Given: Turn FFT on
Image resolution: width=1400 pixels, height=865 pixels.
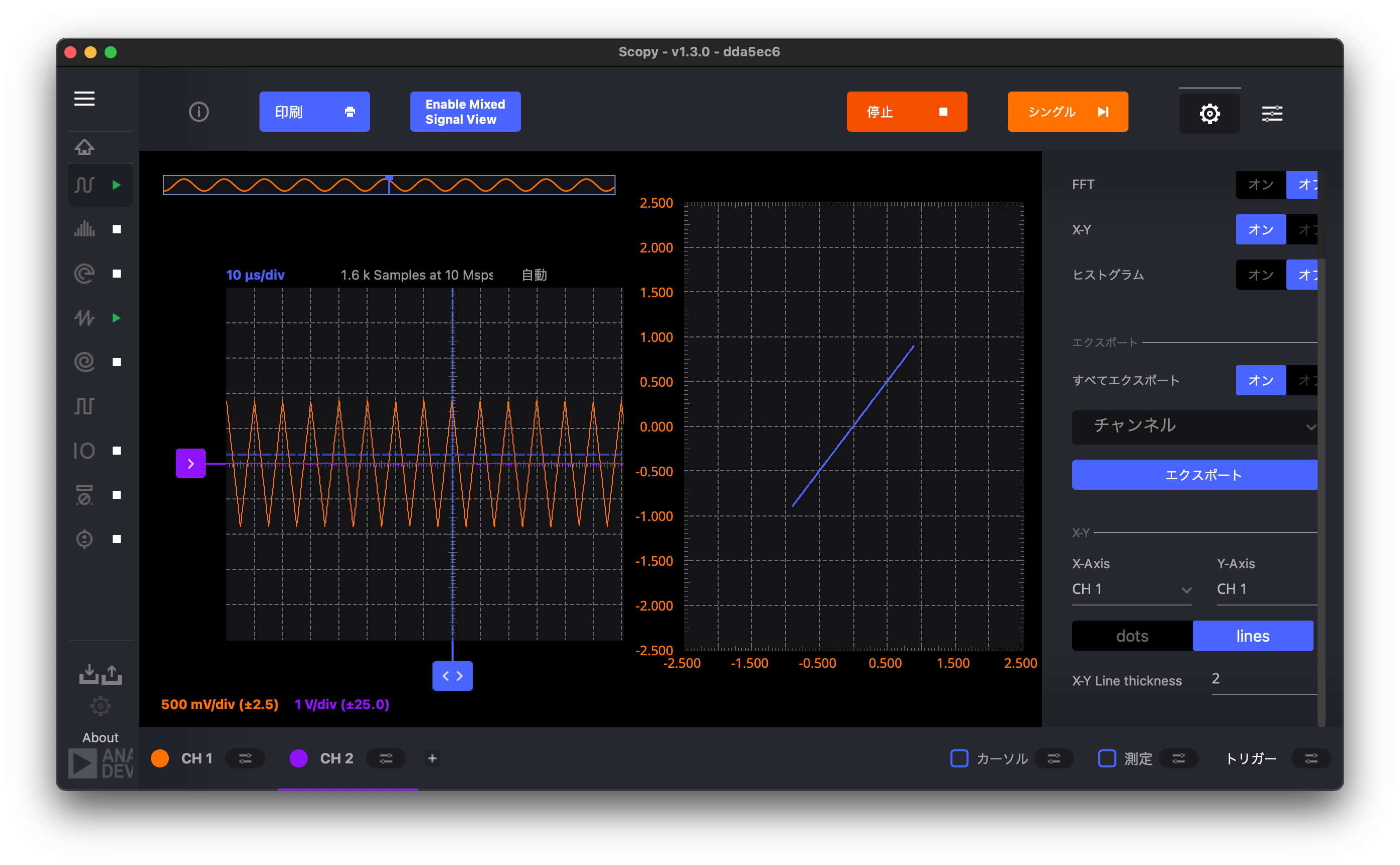Looking at the screenshot, I should [1261, 184].
